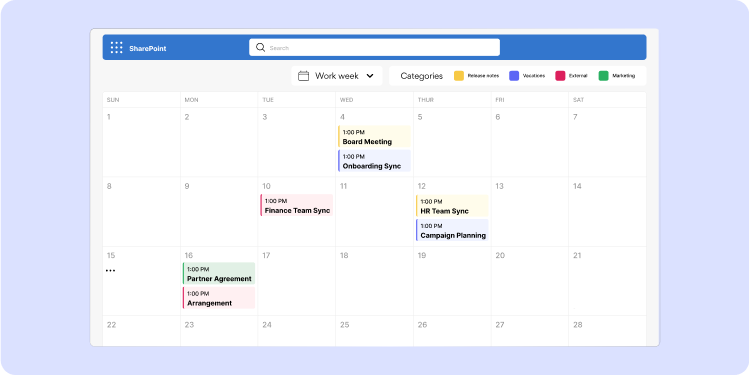Click the MON column header

tap(192, 100)
